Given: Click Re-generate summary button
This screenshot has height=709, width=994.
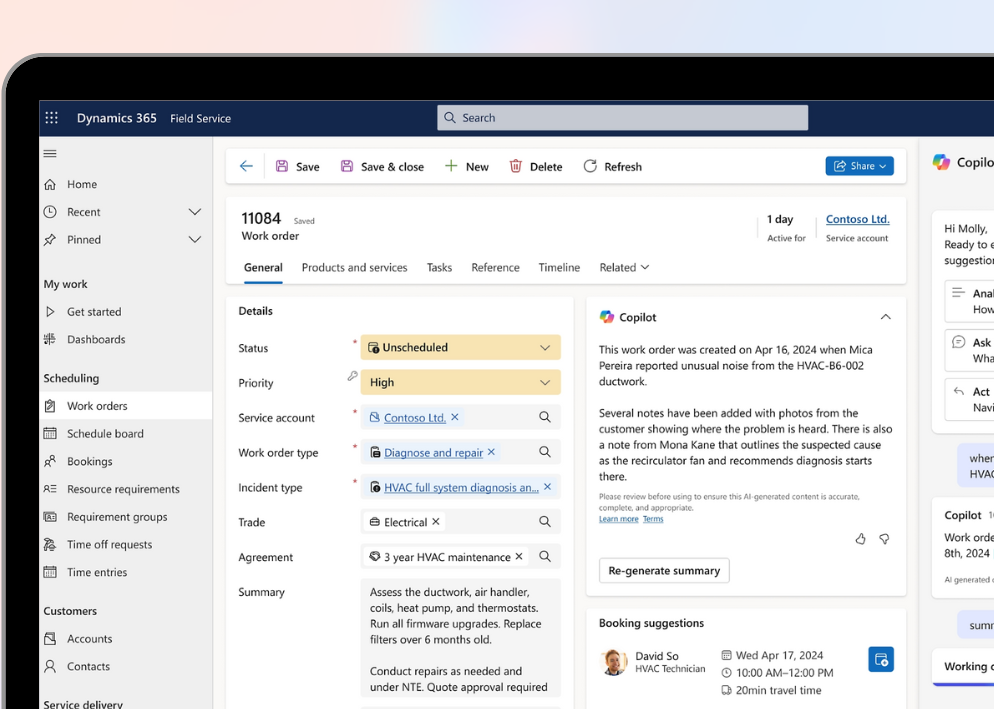Looking at the screenshot, I should [664, 571].
